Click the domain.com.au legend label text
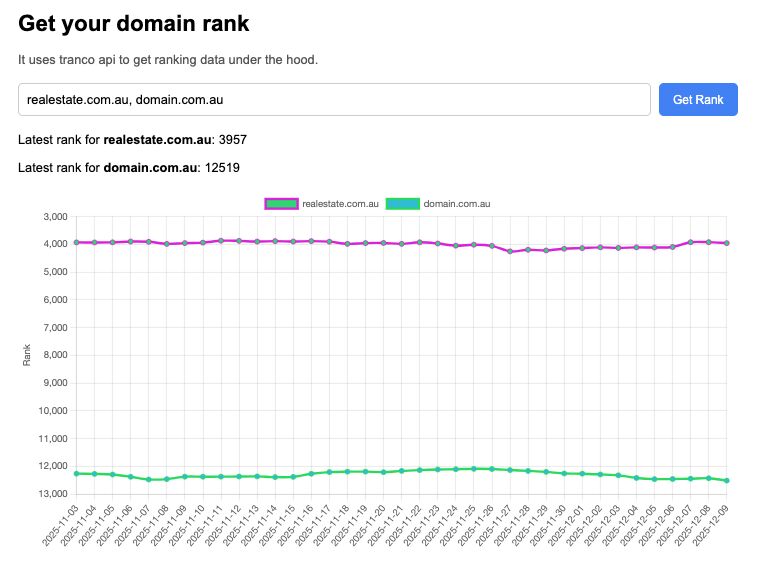The height and width of the screenshot is (568, 763). point(456,204)
